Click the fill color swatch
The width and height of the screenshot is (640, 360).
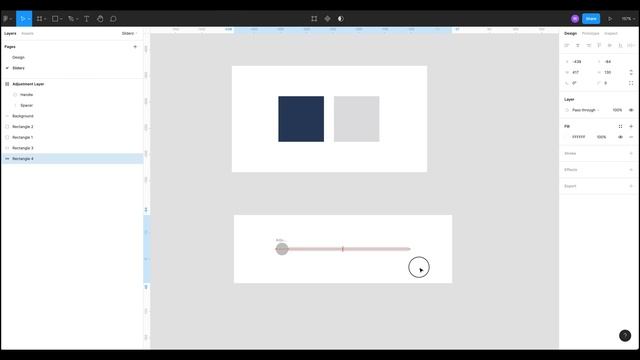point(567,137)
